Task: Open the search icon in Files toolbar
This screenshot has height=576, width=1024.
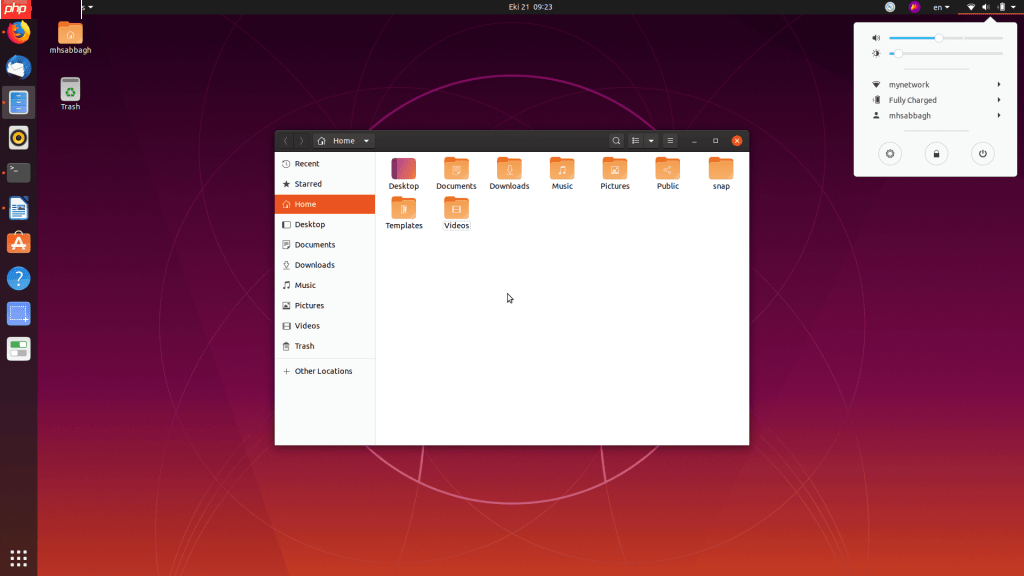Action: 616,140
